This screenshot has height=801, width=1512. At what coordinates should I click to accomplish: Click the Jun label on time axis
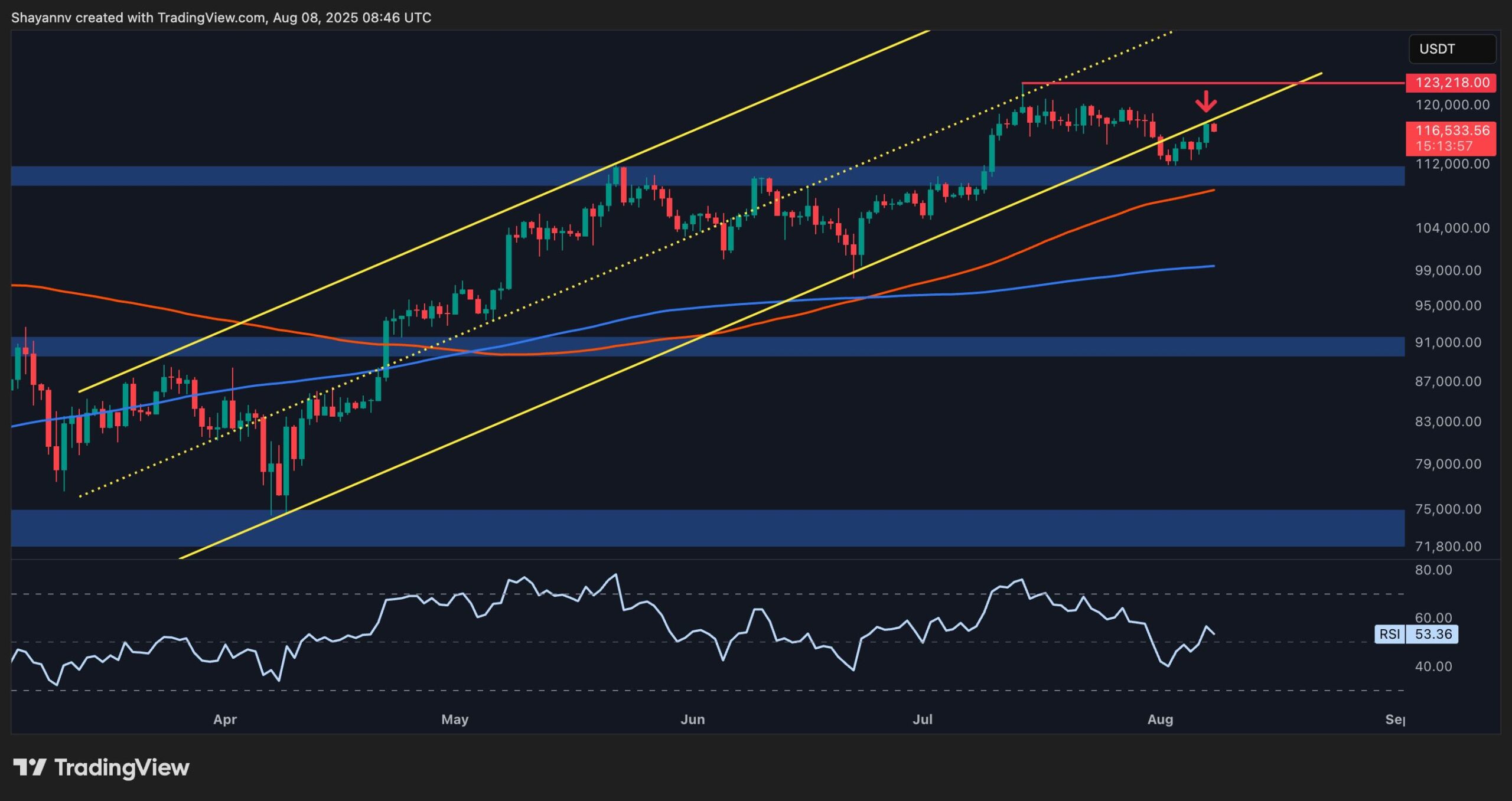692,720
